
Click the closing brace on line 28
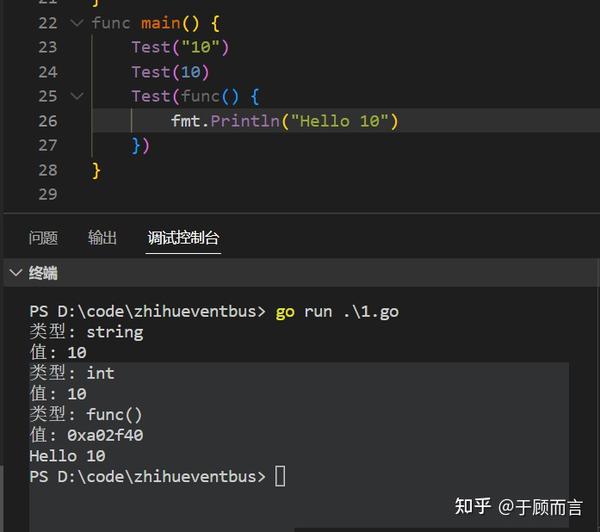click(x=96, y=170)
